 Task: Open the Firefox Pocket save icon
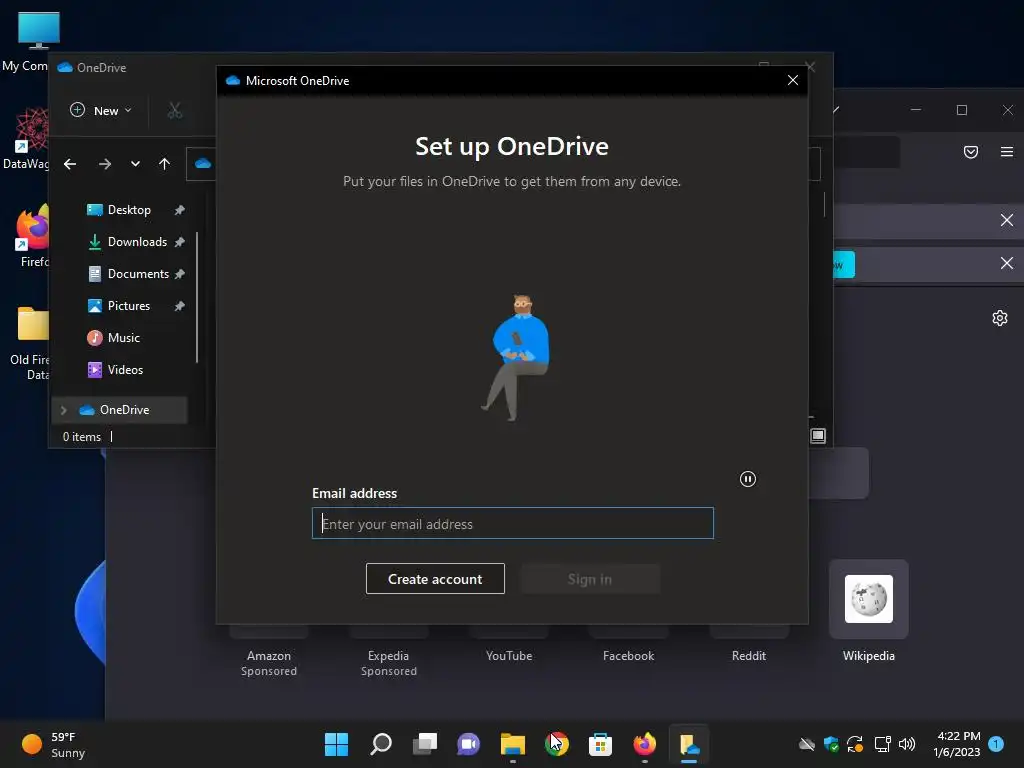971,152
